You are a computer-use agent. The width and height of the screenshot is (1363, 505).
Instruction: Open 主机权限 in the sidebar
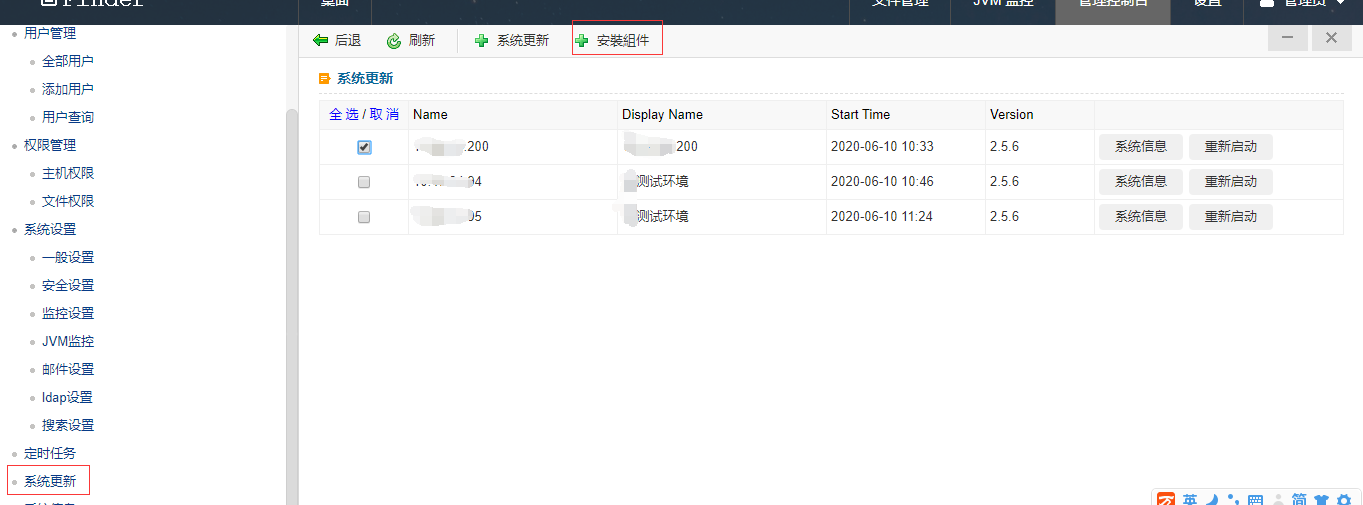pyautogui.click(x=68, y=173)
